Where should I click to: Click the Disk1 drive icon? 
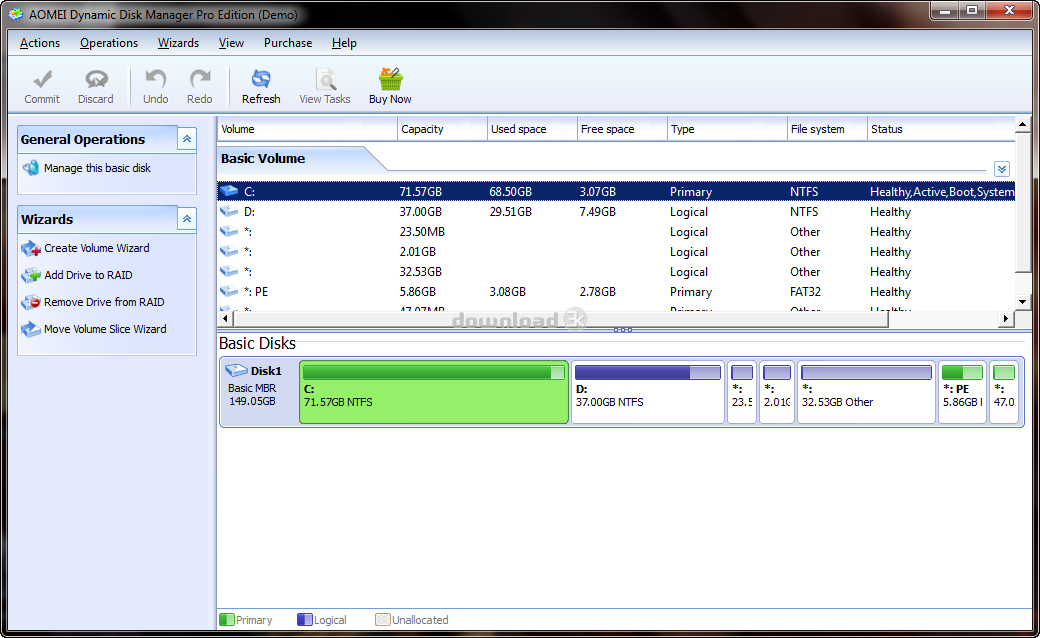point(236,370)
